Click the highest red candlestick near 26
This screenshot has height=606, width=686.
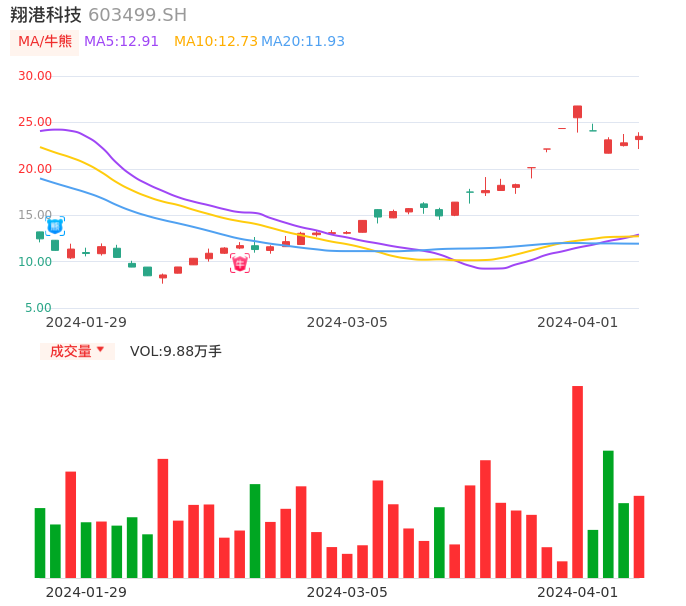tap(577, 112)
